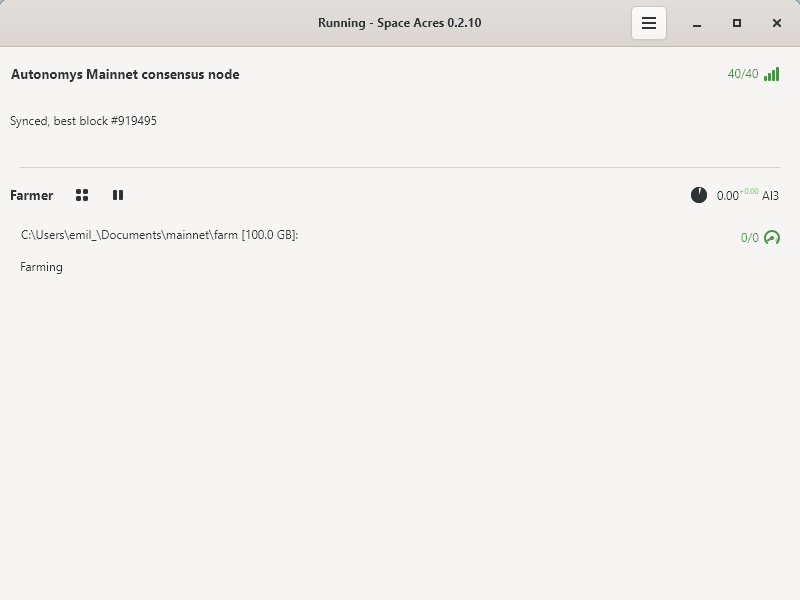Click the synced best block #919495 status

[83, 121]
